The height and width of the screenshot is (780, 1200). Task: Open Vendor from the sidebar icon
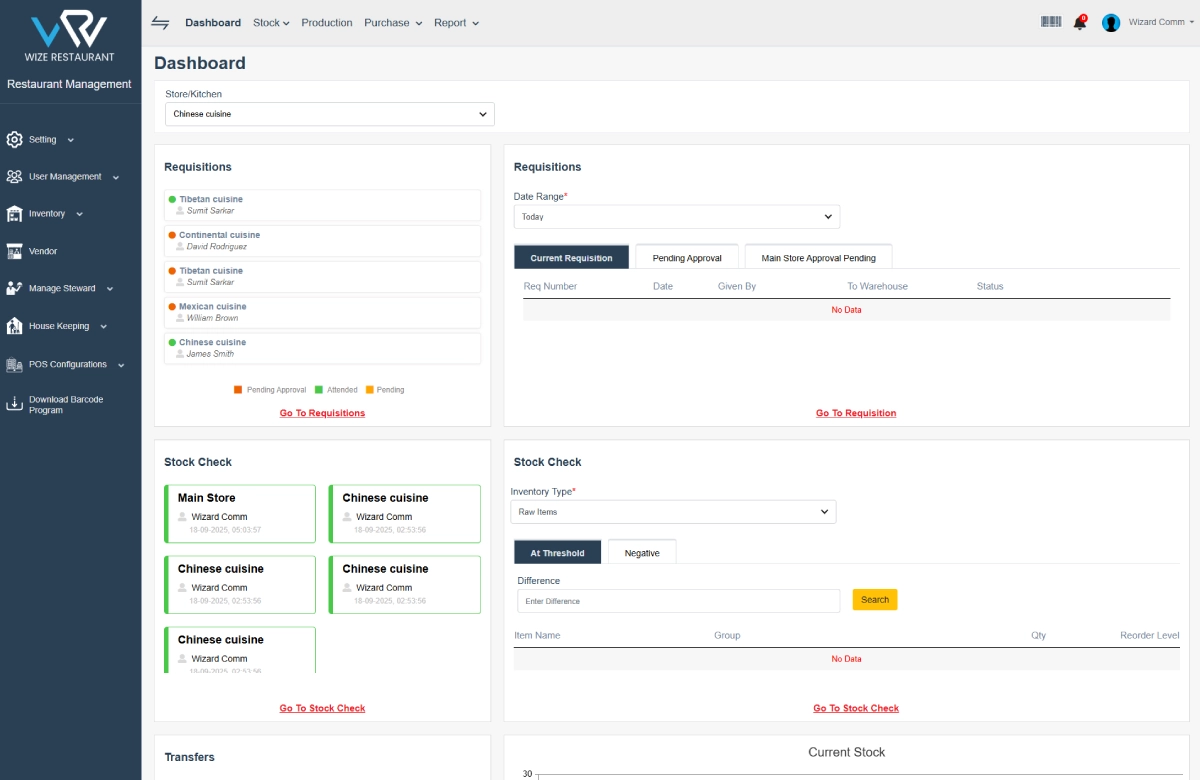[x=14, y=251]
